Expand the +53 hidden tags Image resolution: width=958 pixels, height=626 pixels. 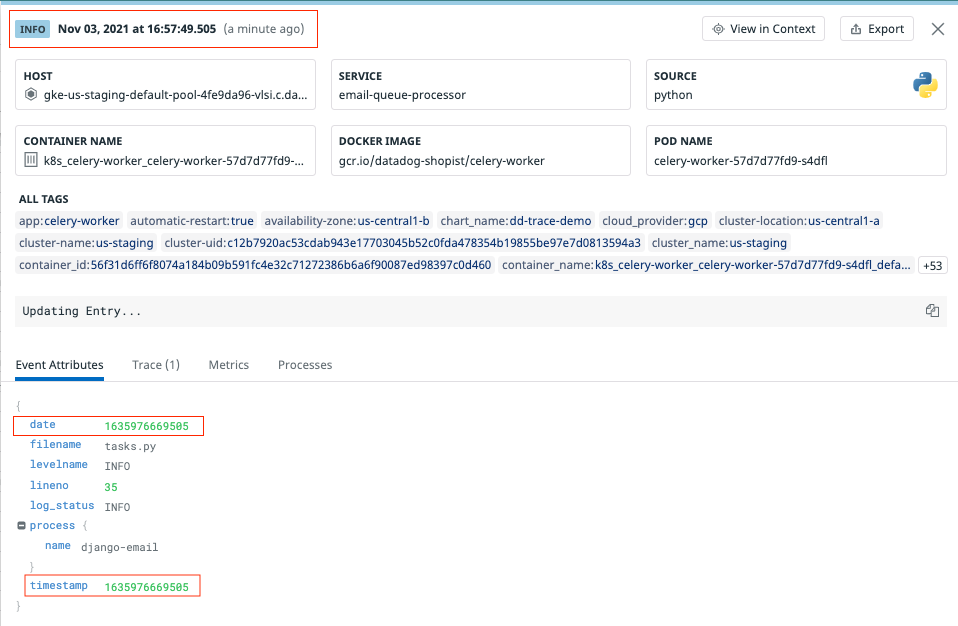coord(932,265)
